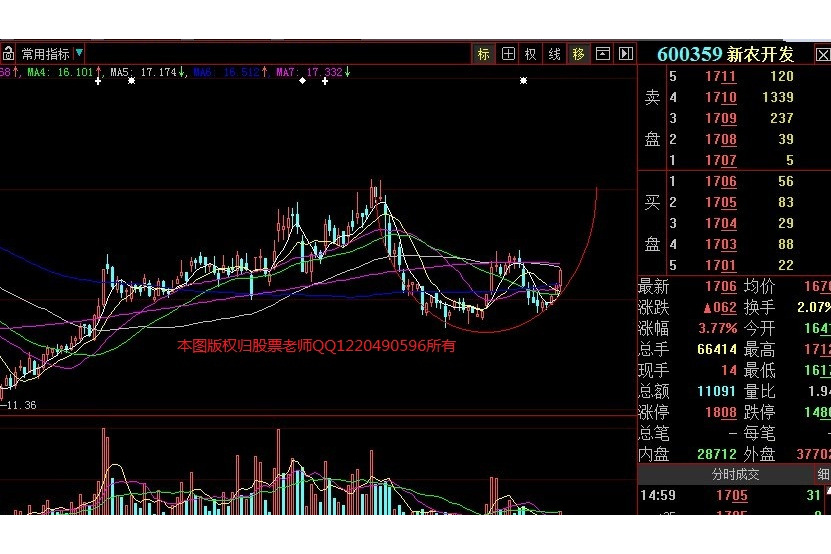Click the 权 adjustment toolbar button
The height and width of the screenshot is (554, 831).
(531, 54)
